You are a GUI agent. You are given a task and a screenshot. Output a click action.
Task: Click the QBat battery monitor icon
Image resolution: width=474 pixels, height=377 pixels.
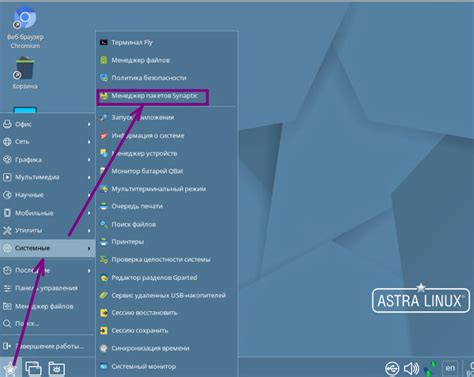(x=103, y=171)
